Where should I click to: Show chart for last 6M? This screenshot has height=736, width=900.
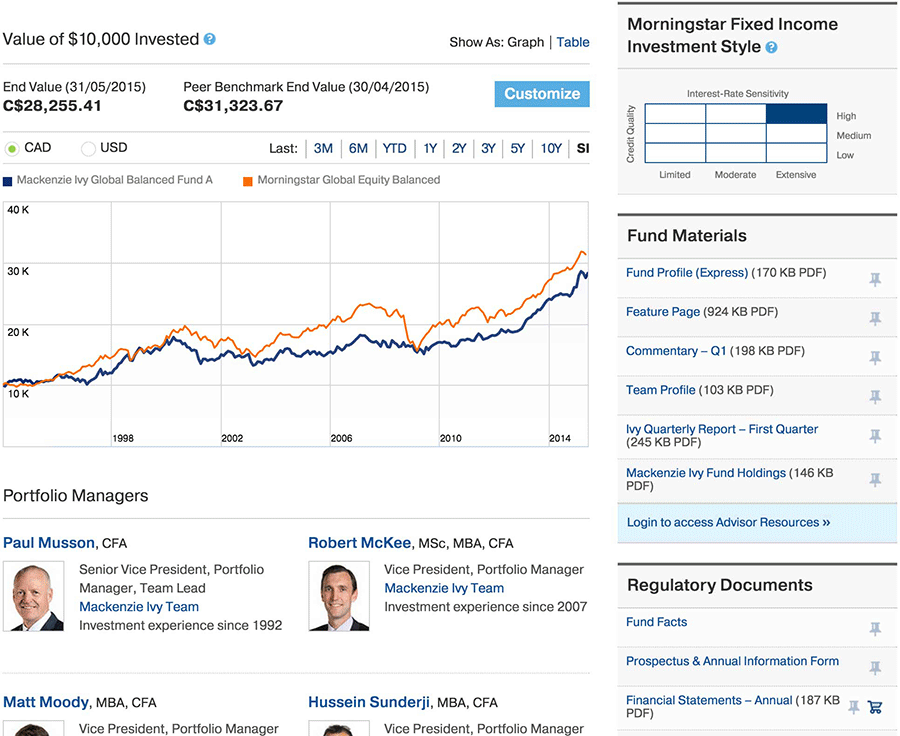tap(358, 149)
